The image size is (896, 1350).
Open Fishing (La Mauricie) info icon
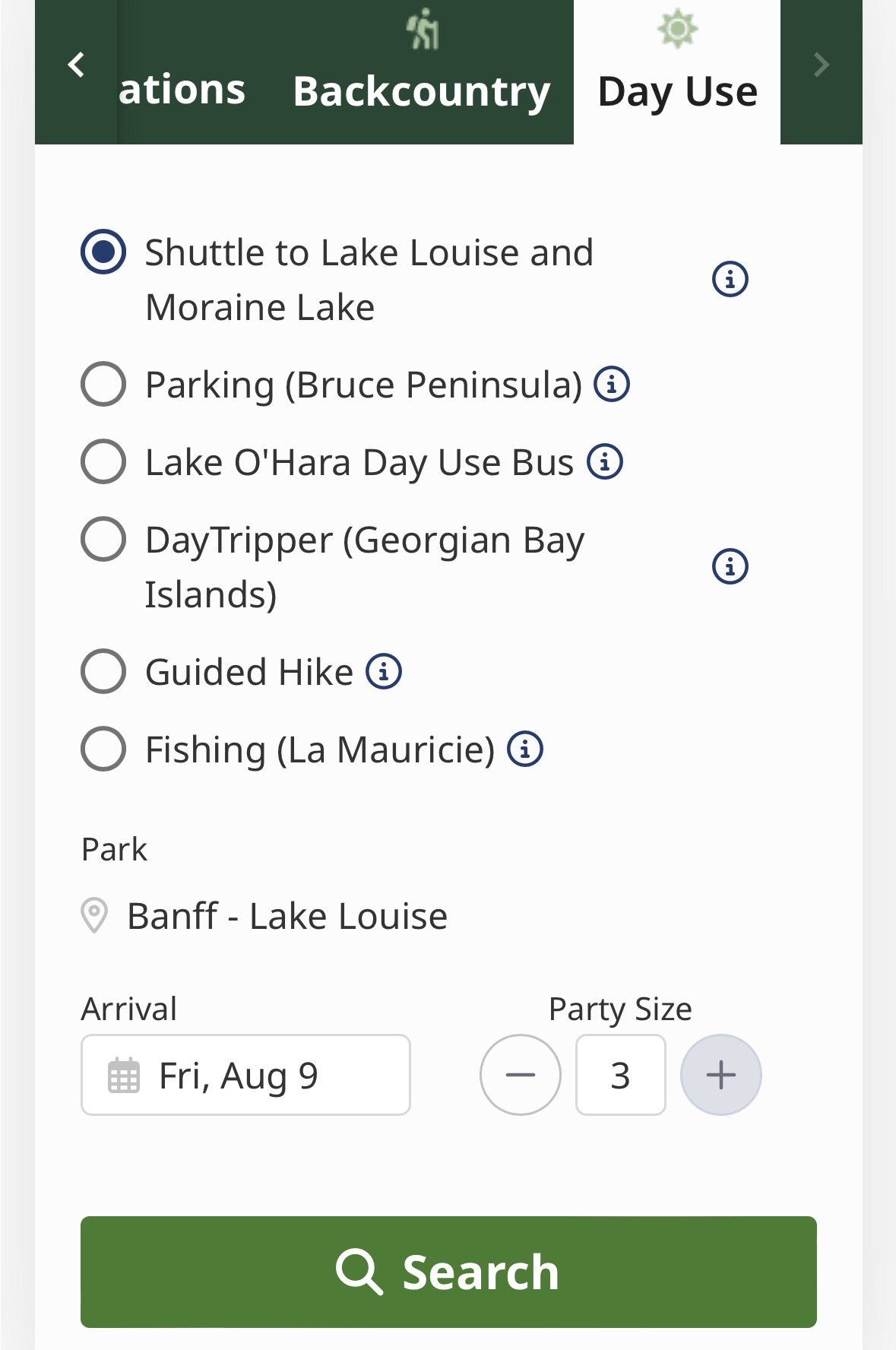pyautogui.click(x=525, y=749)
